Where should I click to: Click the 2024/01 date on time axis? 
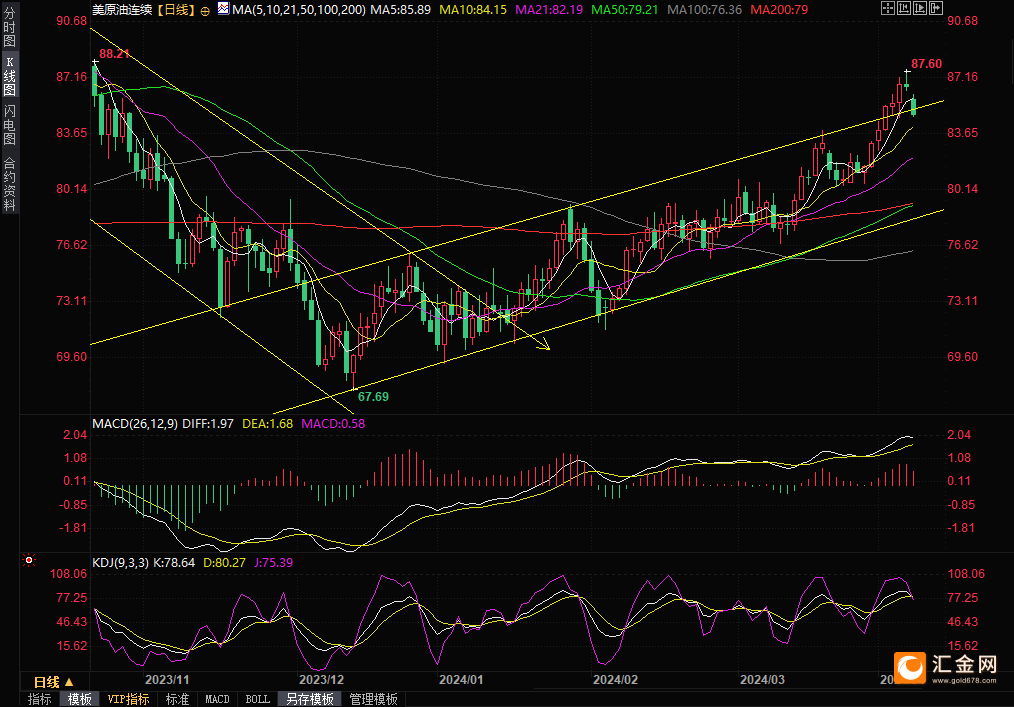click(x=461, y=680)
